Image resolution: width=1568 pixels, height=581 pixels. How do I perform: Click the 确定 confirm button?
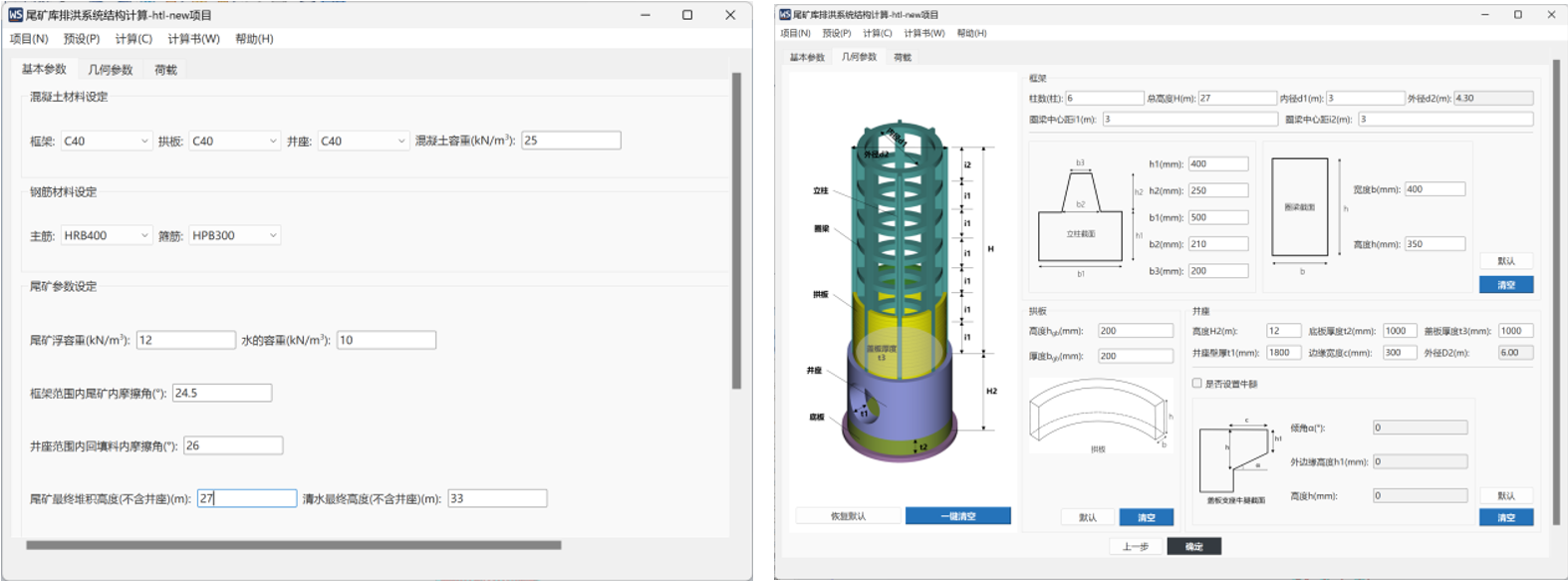point(1194,547)
